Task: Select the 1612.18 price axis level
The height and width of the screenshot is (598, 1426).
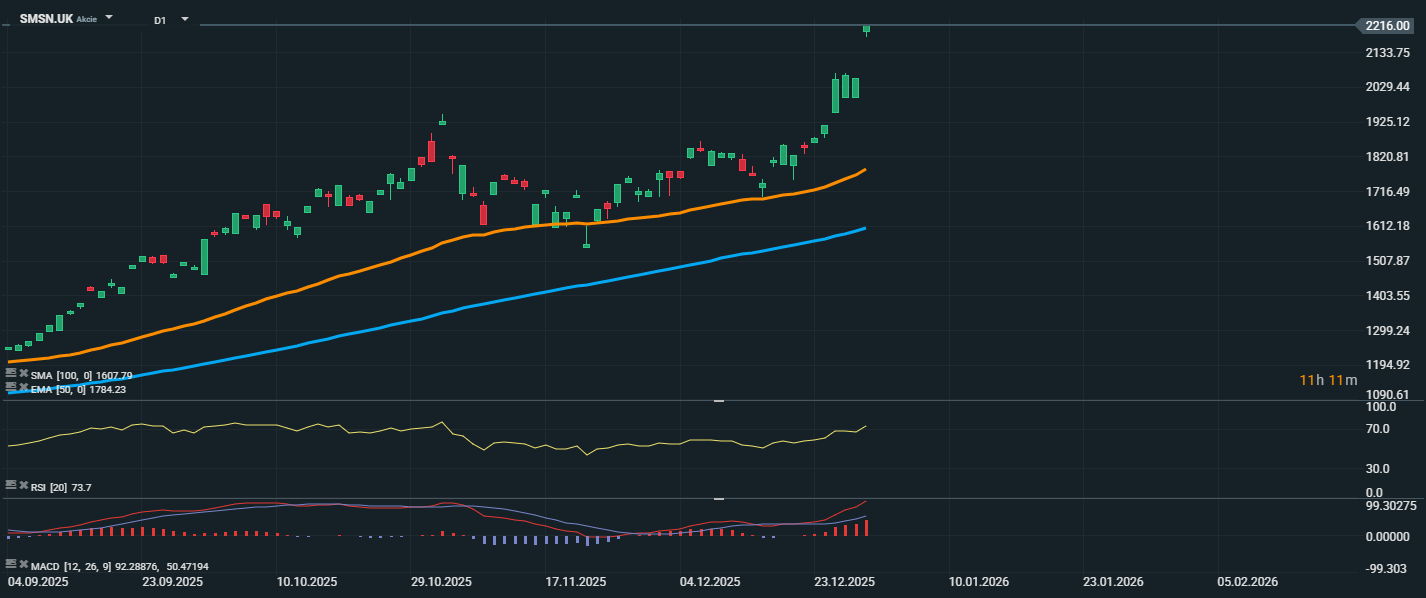Action: tap(1388, 226)
